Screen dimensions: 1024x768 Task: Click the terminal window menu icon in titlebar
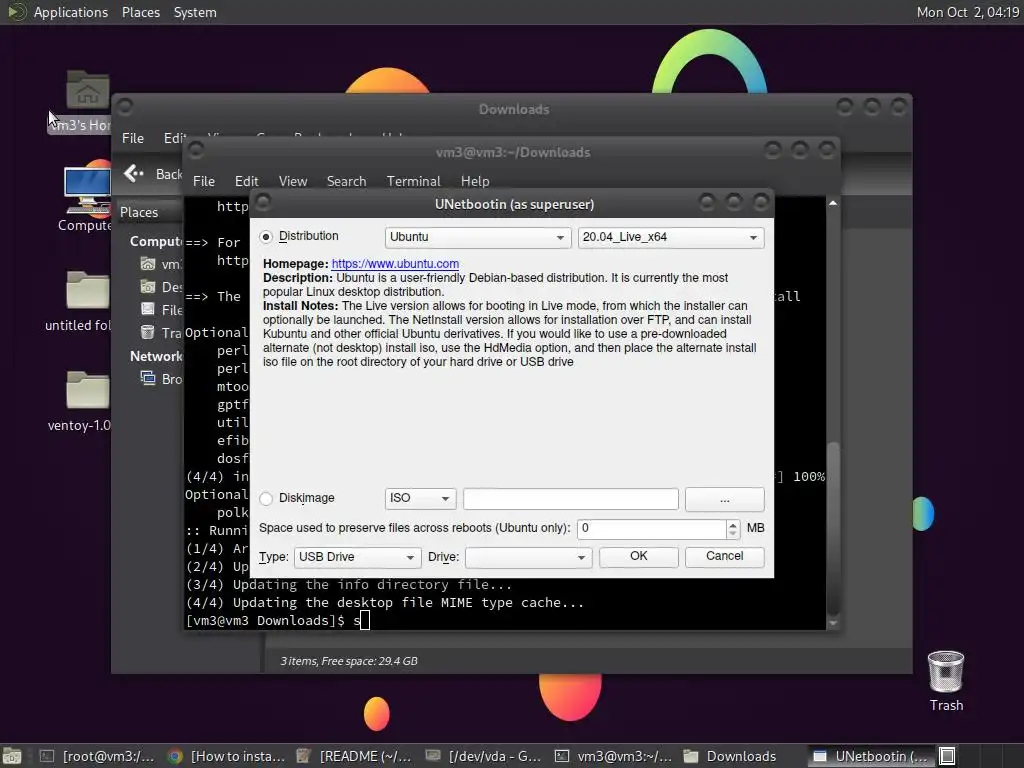click(x=195, y=150)
